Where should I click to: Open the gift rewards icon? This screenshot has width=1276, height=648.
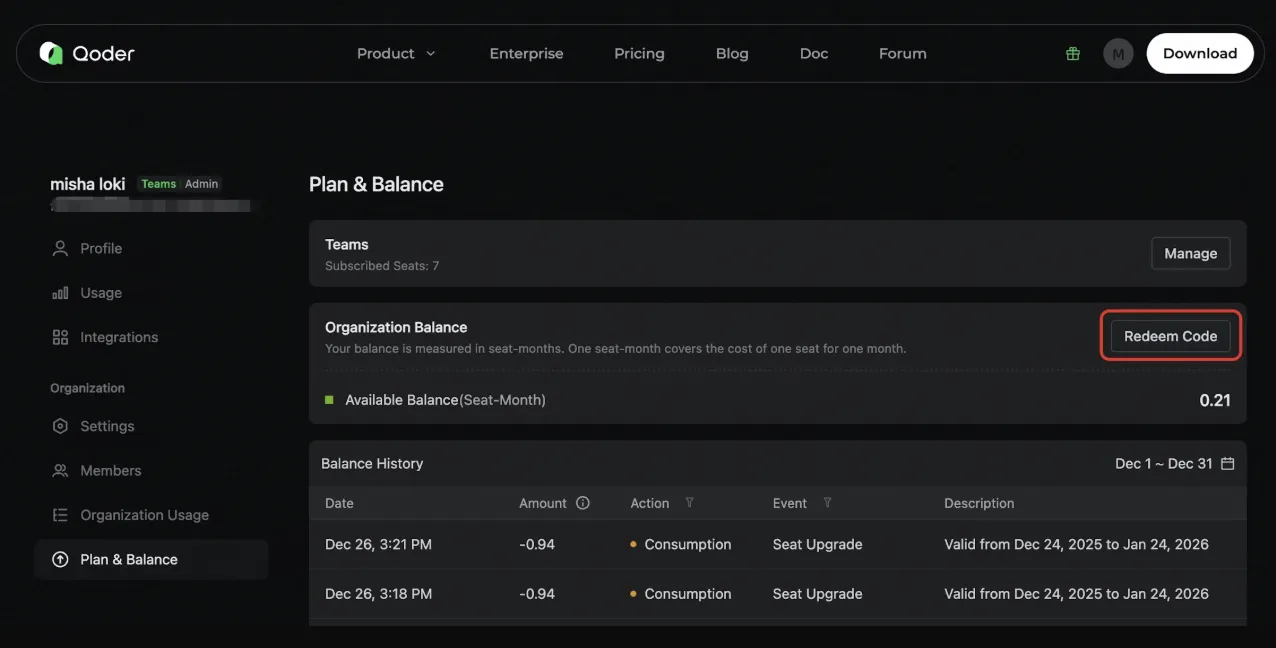pos(1073,54)
